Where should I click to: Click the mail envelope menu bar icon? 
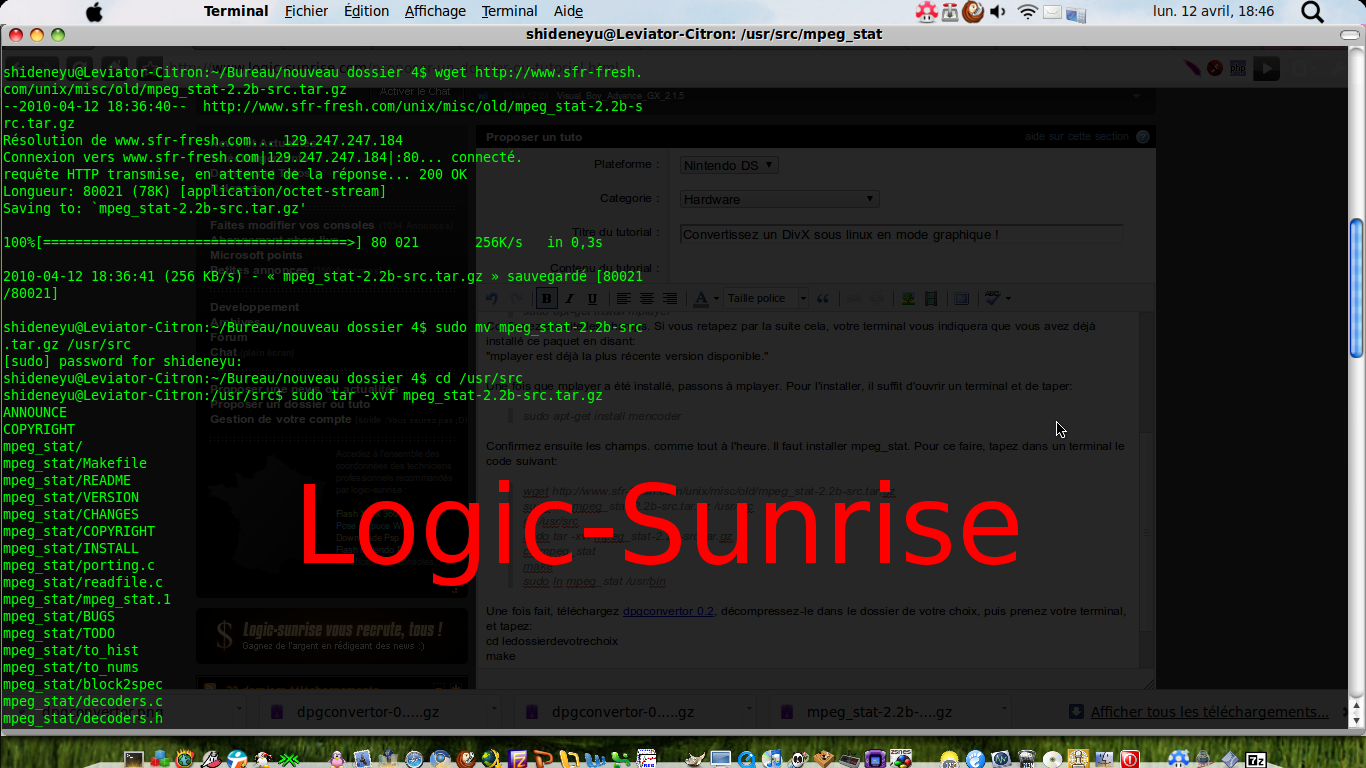point(1052,11)
